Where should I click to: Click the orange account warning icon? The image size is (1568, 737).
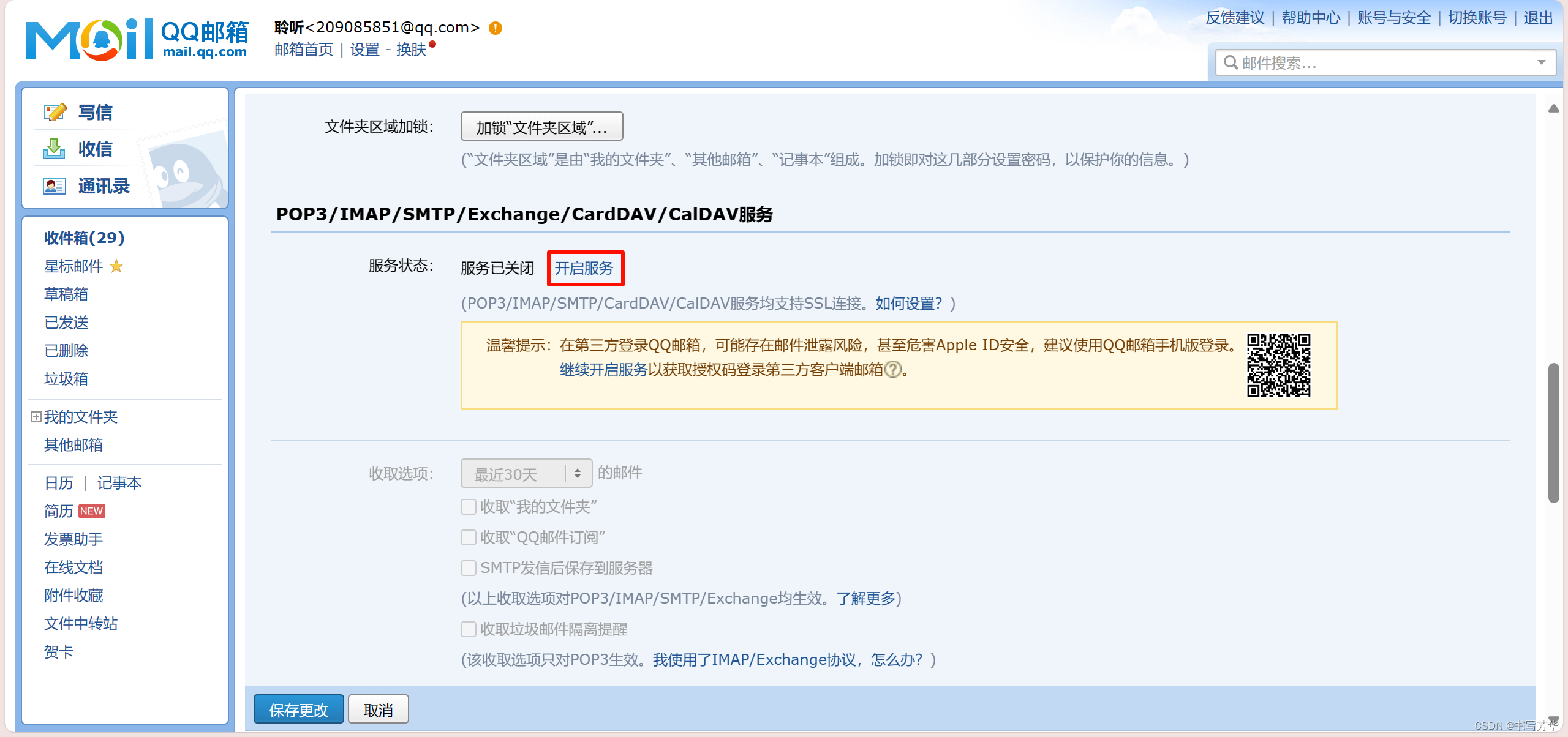pos(496,28)
